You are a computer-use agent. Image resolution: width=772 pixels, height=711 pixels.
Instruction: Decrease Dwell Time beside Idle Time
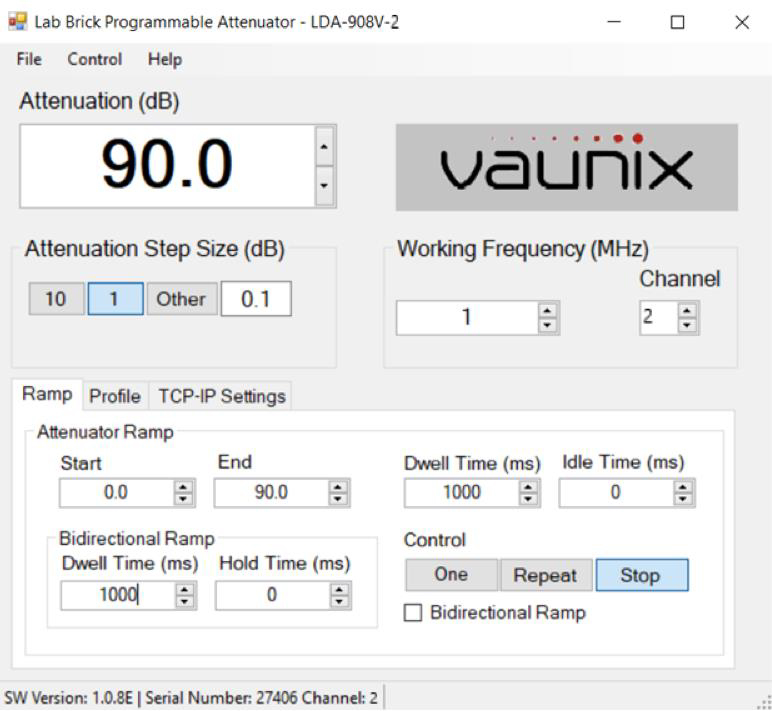(x=528, y=499)
